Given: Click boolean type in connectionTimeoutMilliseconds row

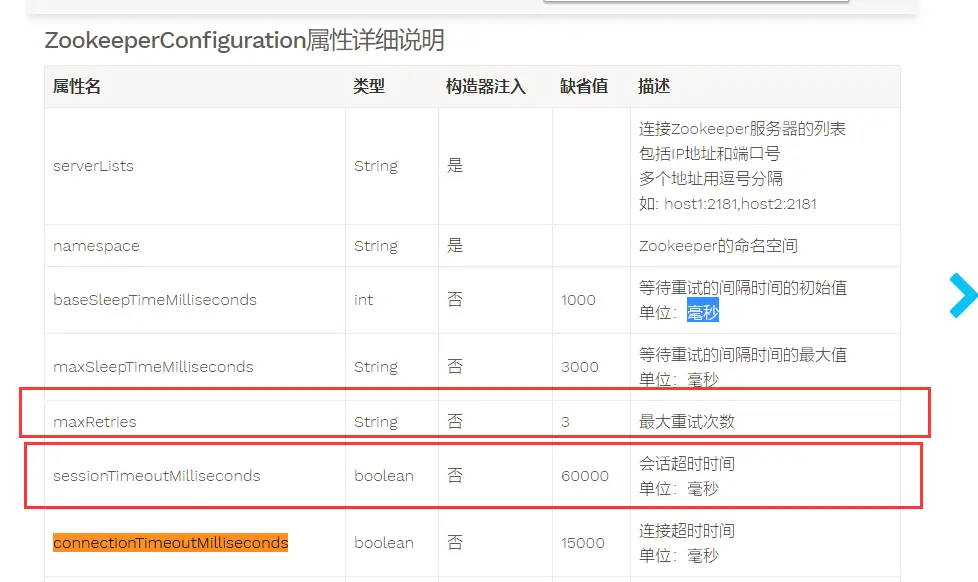Looking at the screenshot, I should click(384, 543).
